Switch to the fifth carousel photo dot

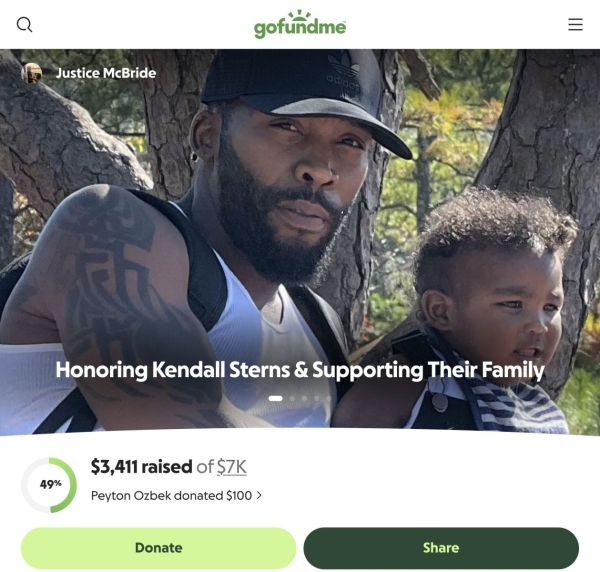coord(329,398)
